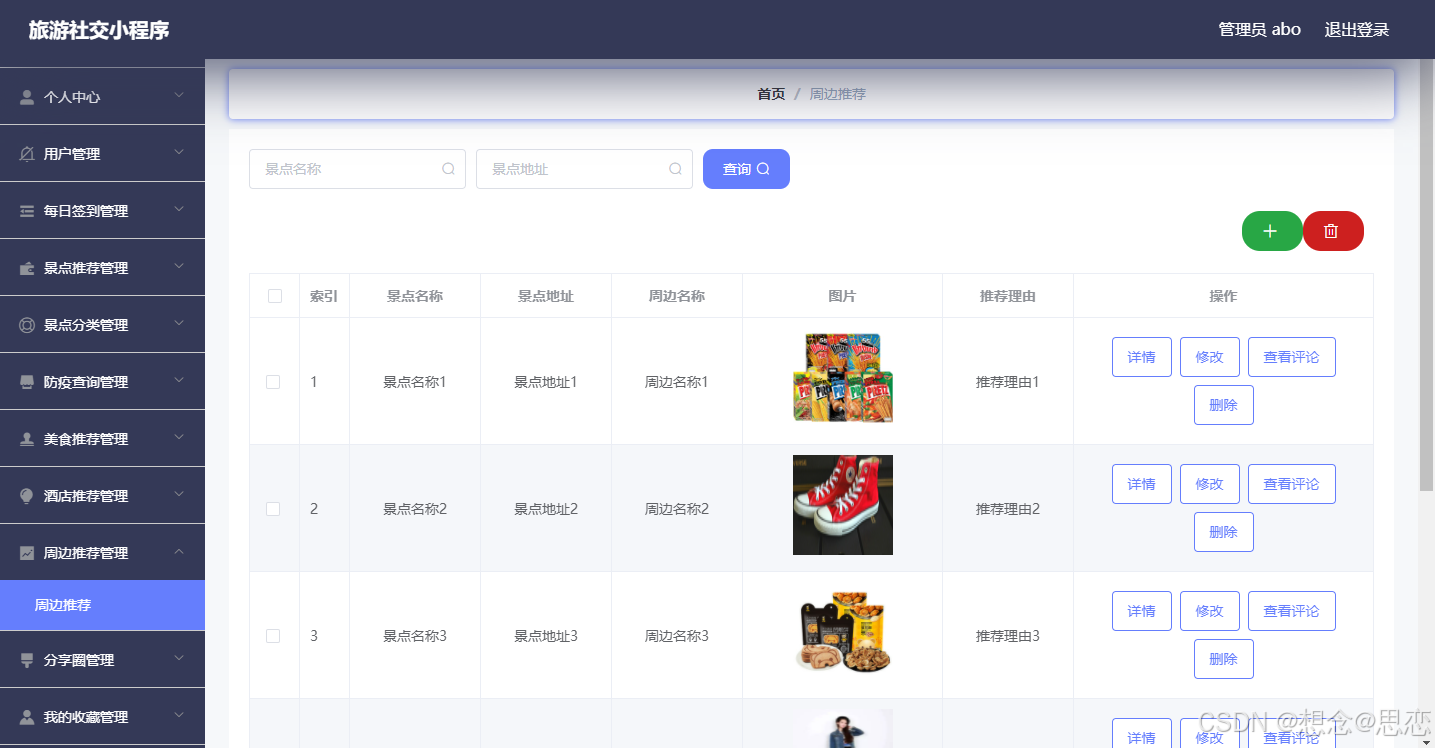
Task: Click the icon beside 分享圈管理
Action: click(27, 660)
